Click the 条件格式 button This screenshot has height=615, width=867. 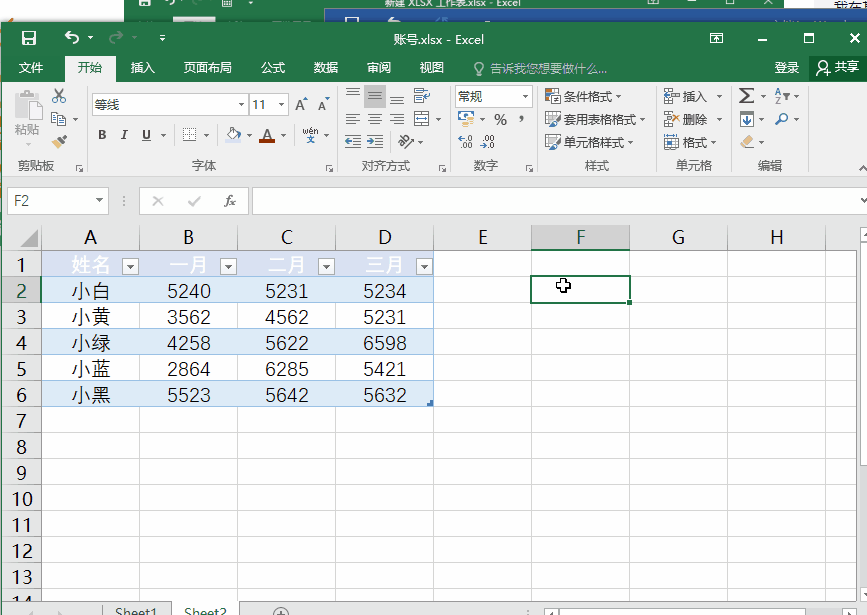pos(583,97)
